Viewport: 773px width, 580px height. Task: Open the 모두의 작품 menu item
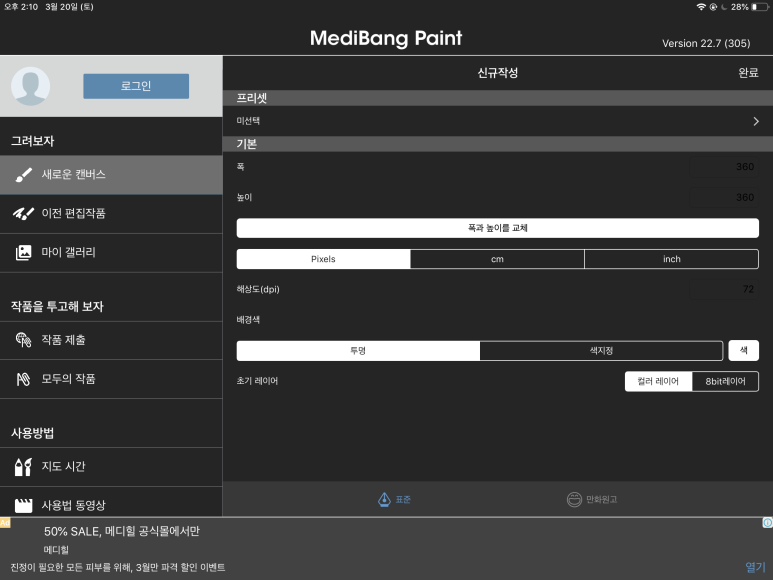pos(111,379)
